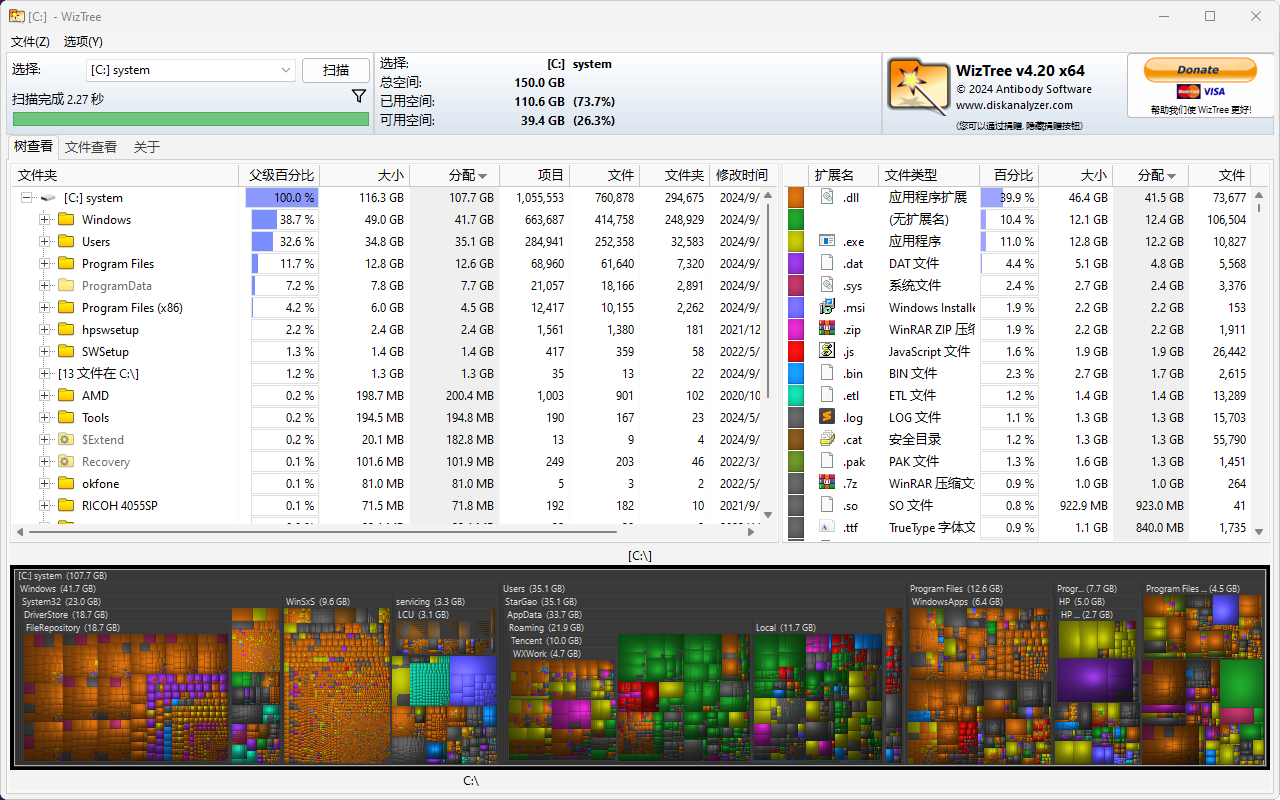Click the .sys file type icon
The height and width of the screenshot is (800, 1280).
tap(827, 286)
